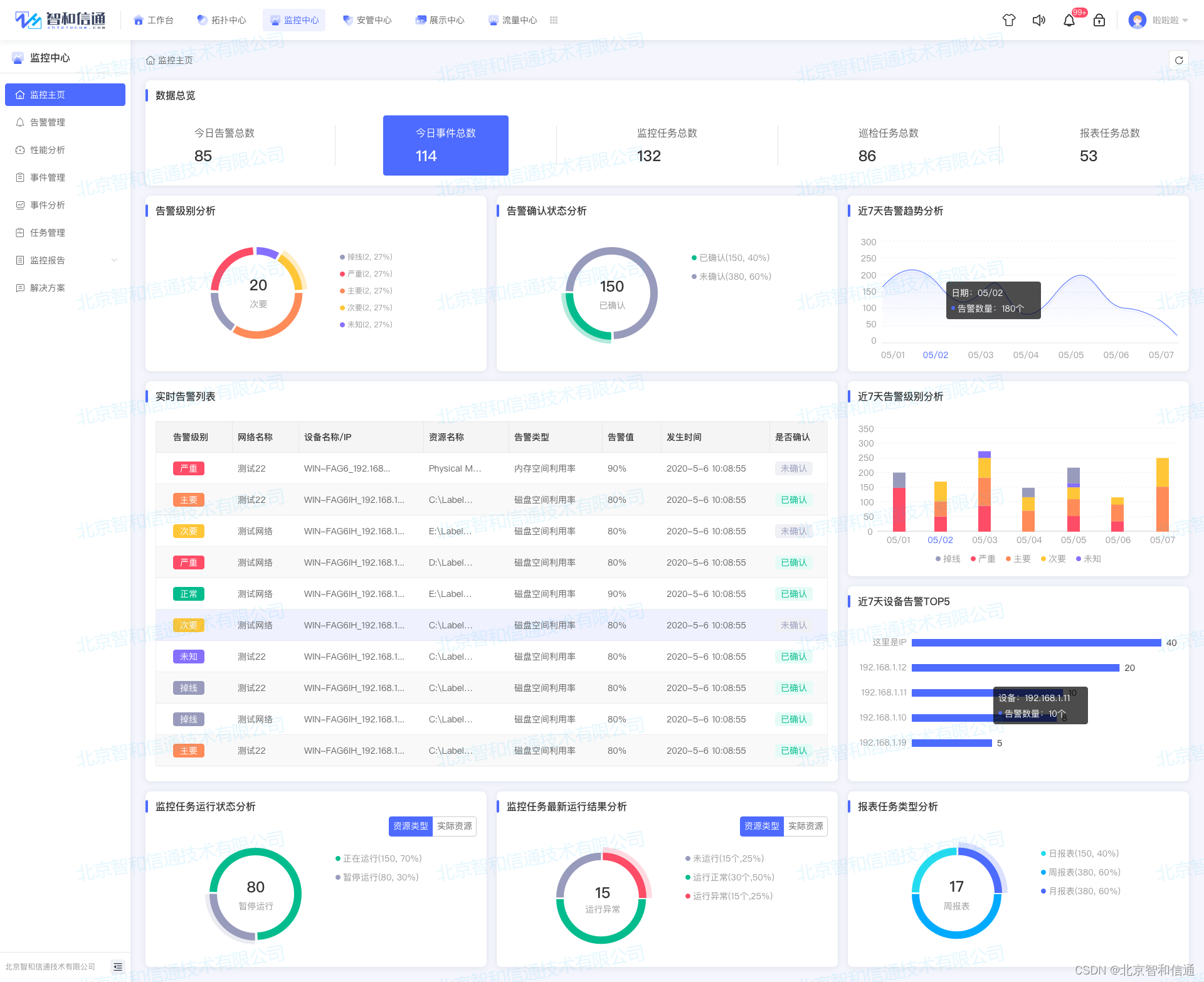Click 资源类型 button in latest result panel

761,826
